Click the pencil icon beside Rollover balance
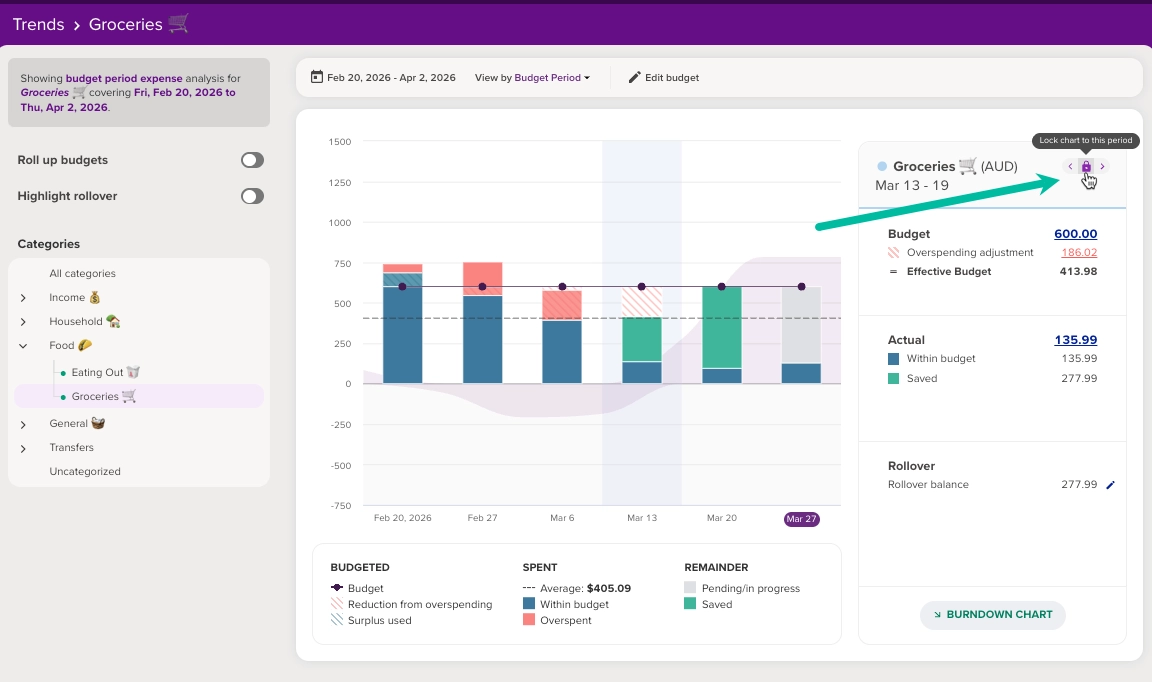This screenshot has width=1152, height=682. 1111,485
